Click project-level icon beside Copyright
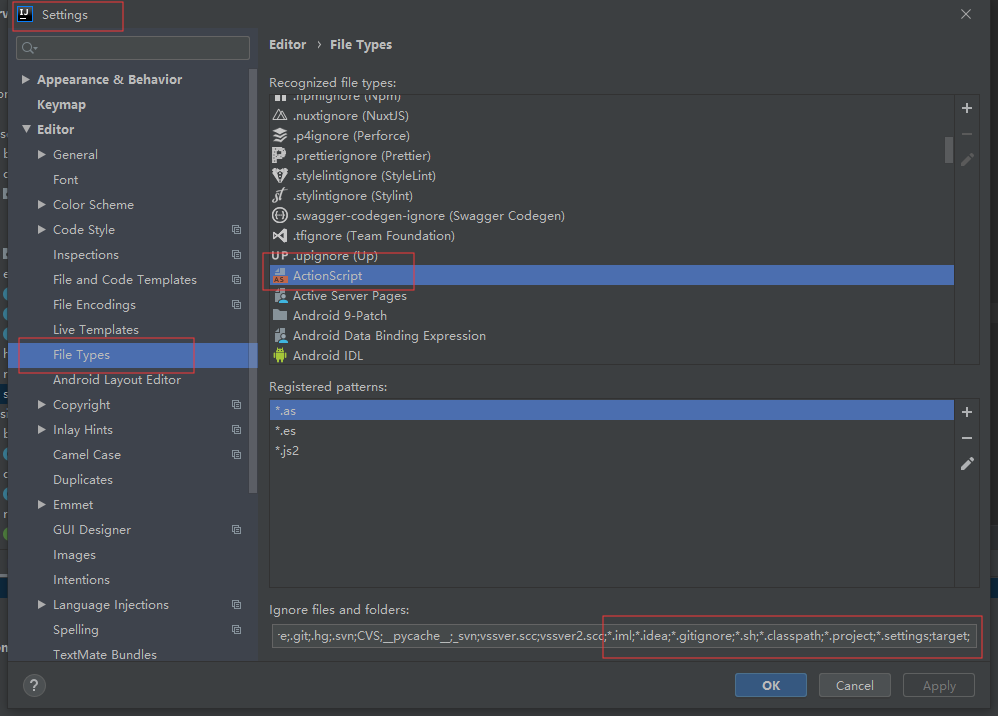 [x=236, y=404]
